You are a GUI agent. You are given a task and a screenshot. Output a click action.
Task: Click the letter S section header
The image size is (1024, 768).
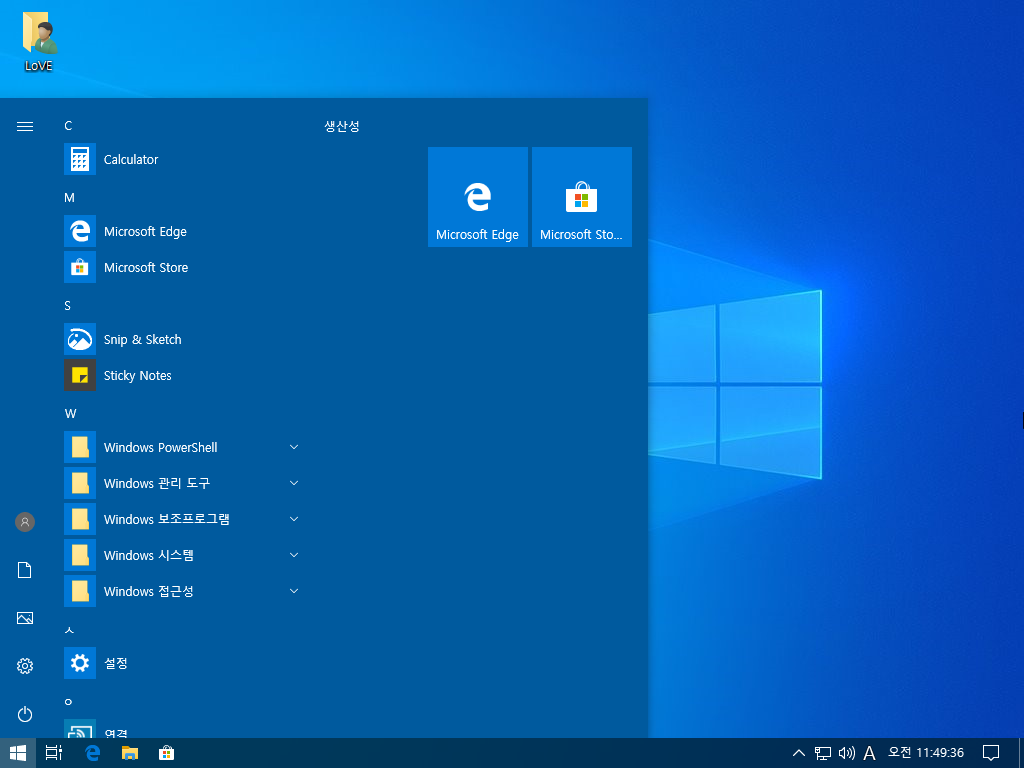coord(67,306)
